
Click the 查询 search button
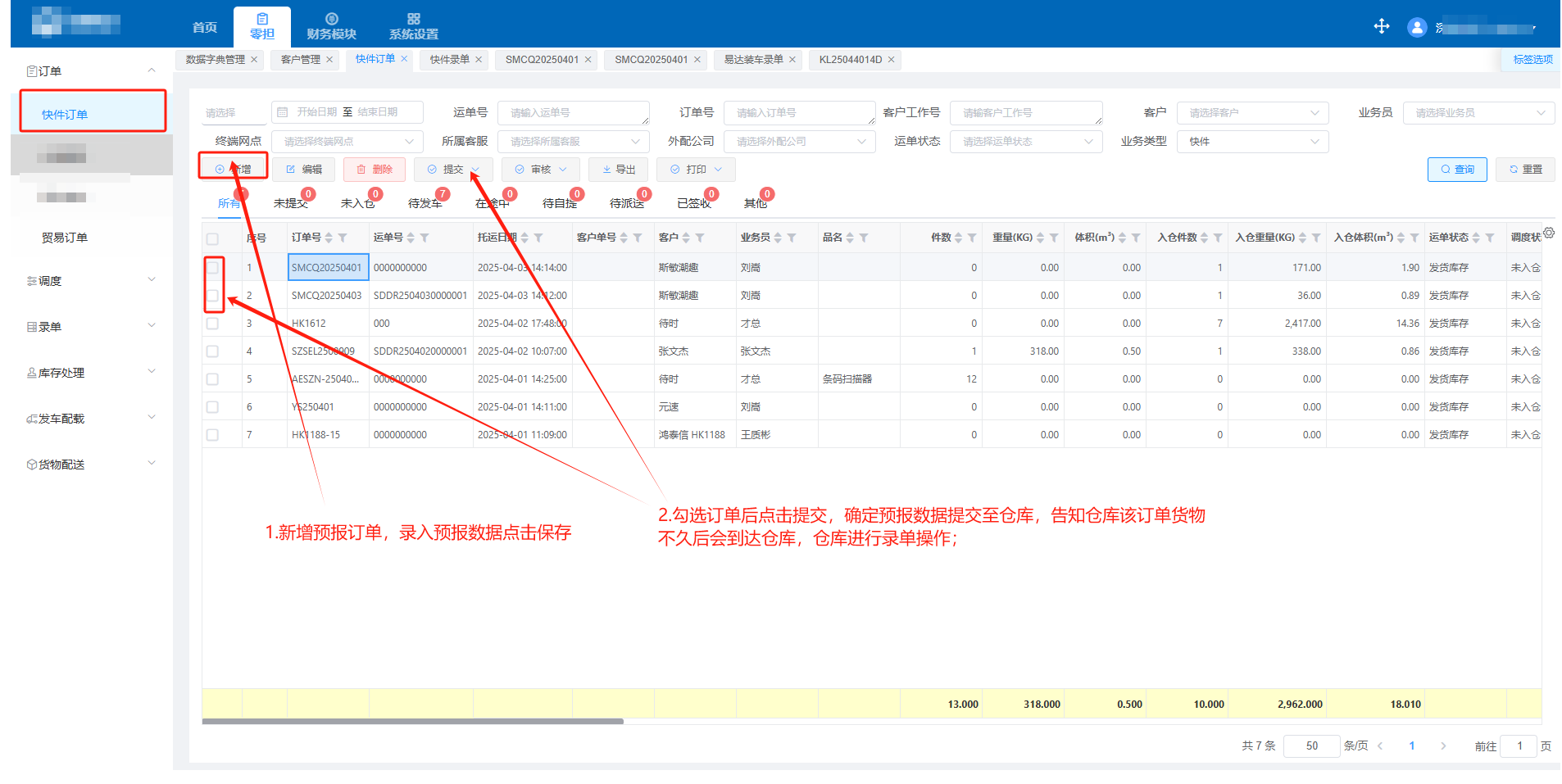(1456, 170)
